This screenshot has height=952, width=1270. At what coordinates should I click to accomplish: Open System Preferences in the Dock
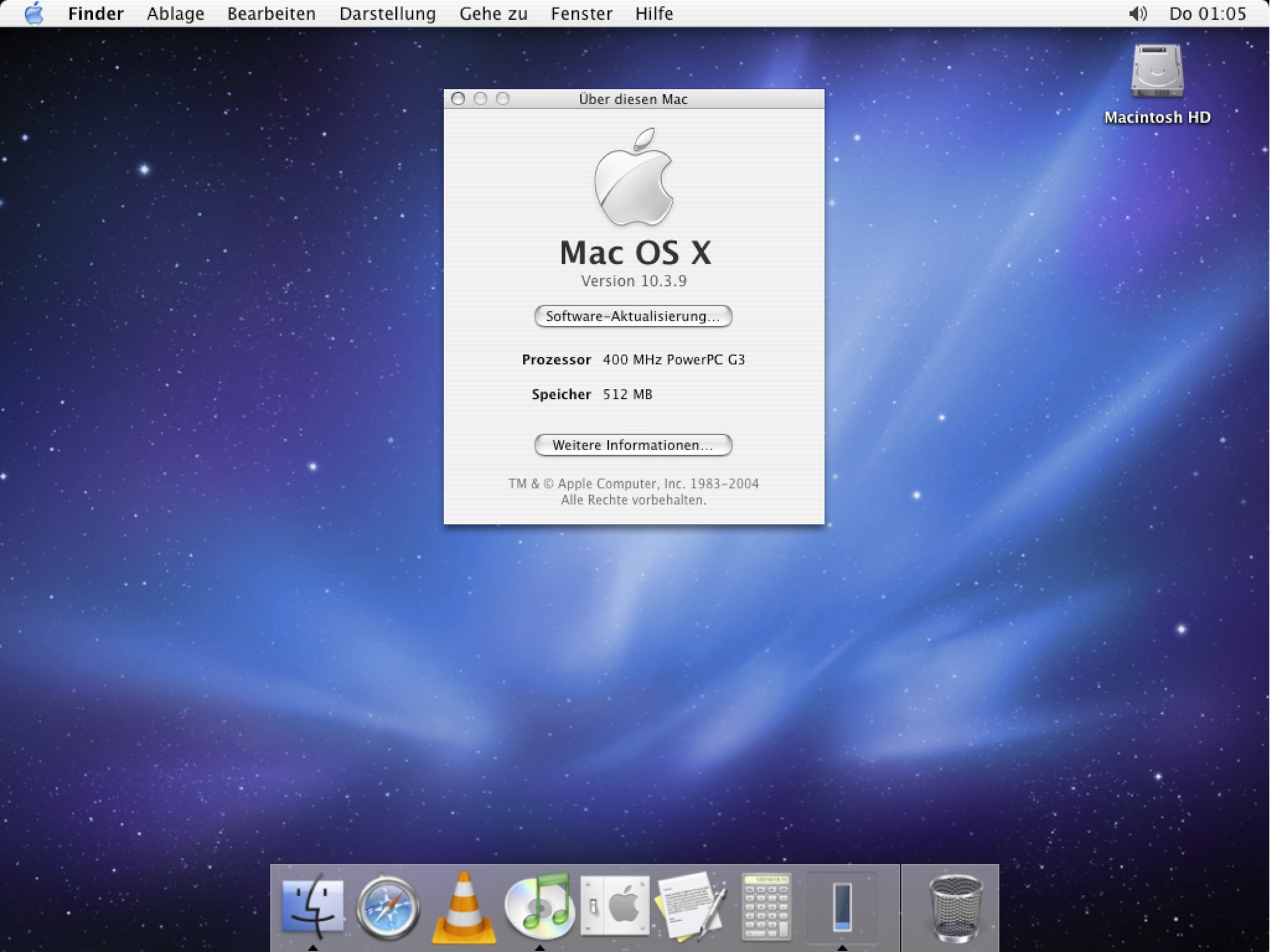615,906
